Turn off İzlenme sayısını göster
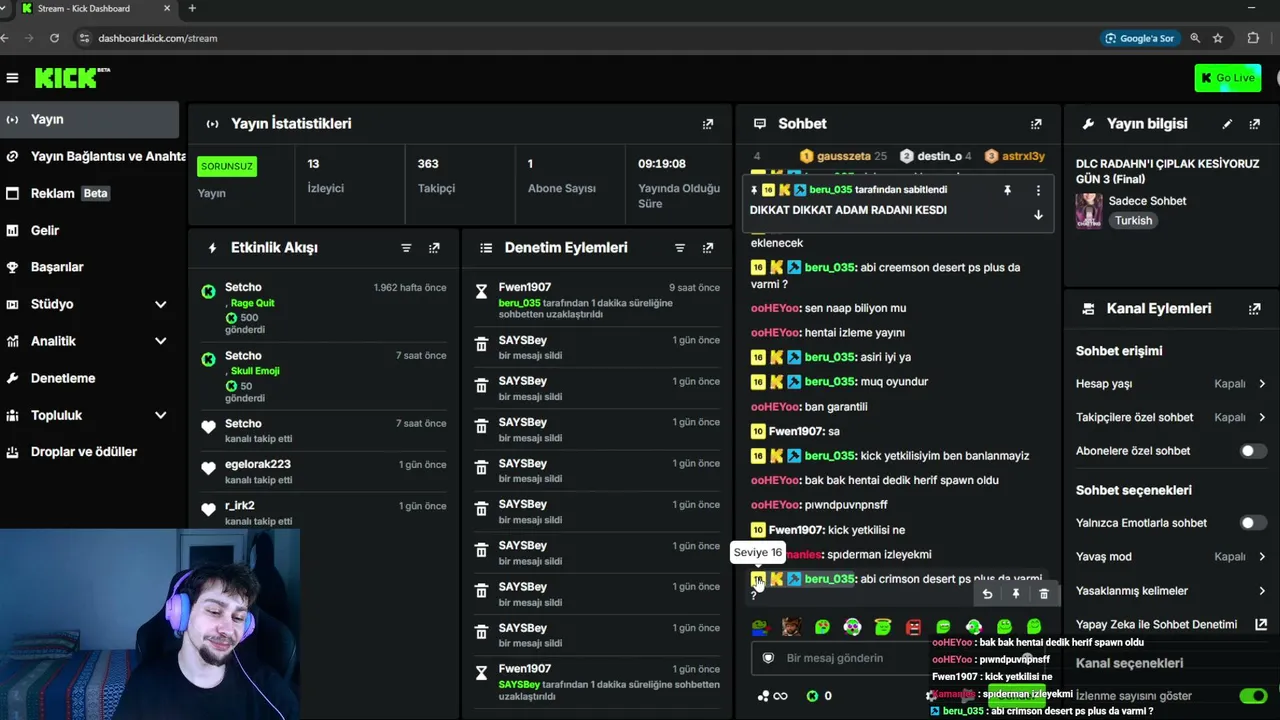The width and height of the screenshot is (1280, 720). click(x=1253, y=696)
